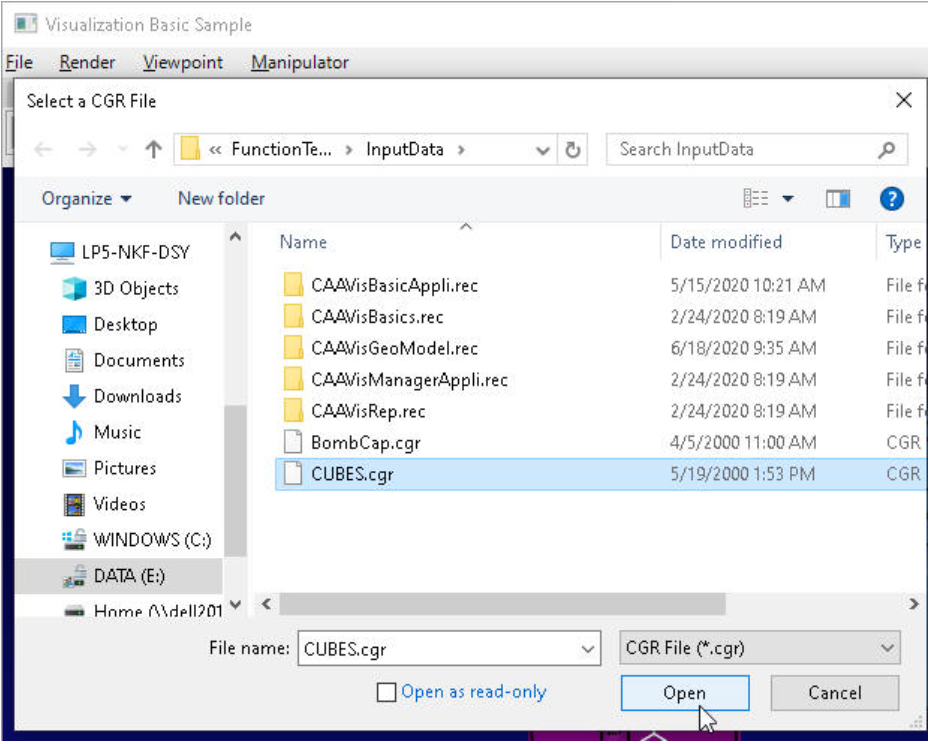The image size is (929, 744).
Task: Open the CGR File type filter dropdown
Action: (760, 648)
